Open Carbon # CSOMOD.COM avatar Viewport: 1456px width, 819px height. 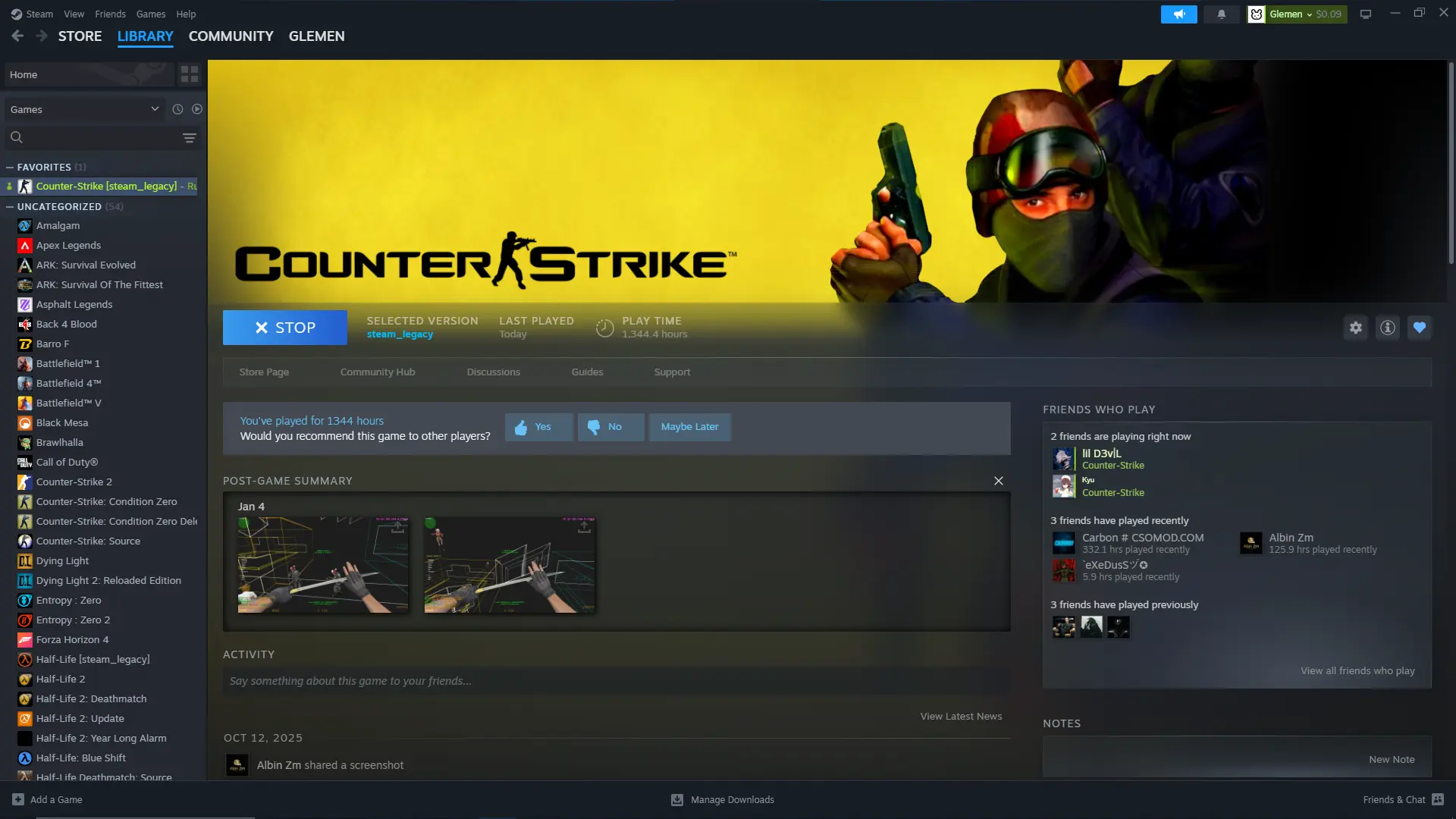[1063, 543]
